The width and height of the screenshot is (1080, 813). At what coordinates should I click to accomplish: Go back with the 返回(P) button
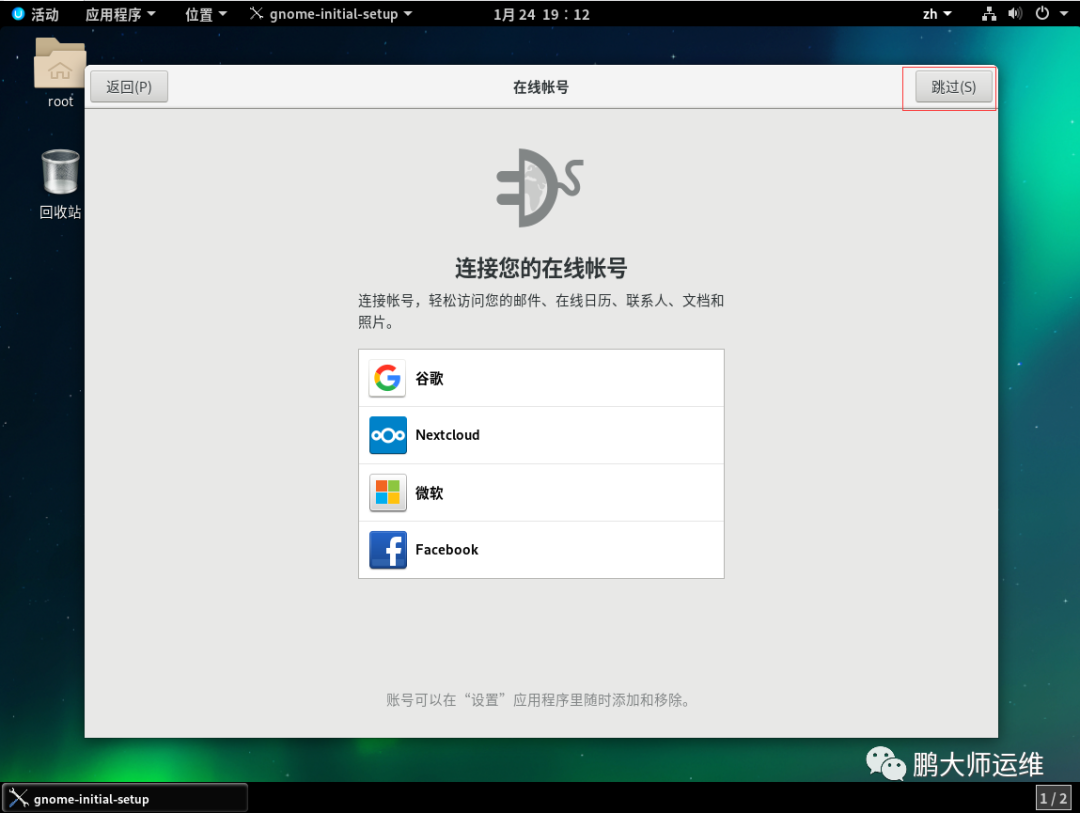[129, 87]
